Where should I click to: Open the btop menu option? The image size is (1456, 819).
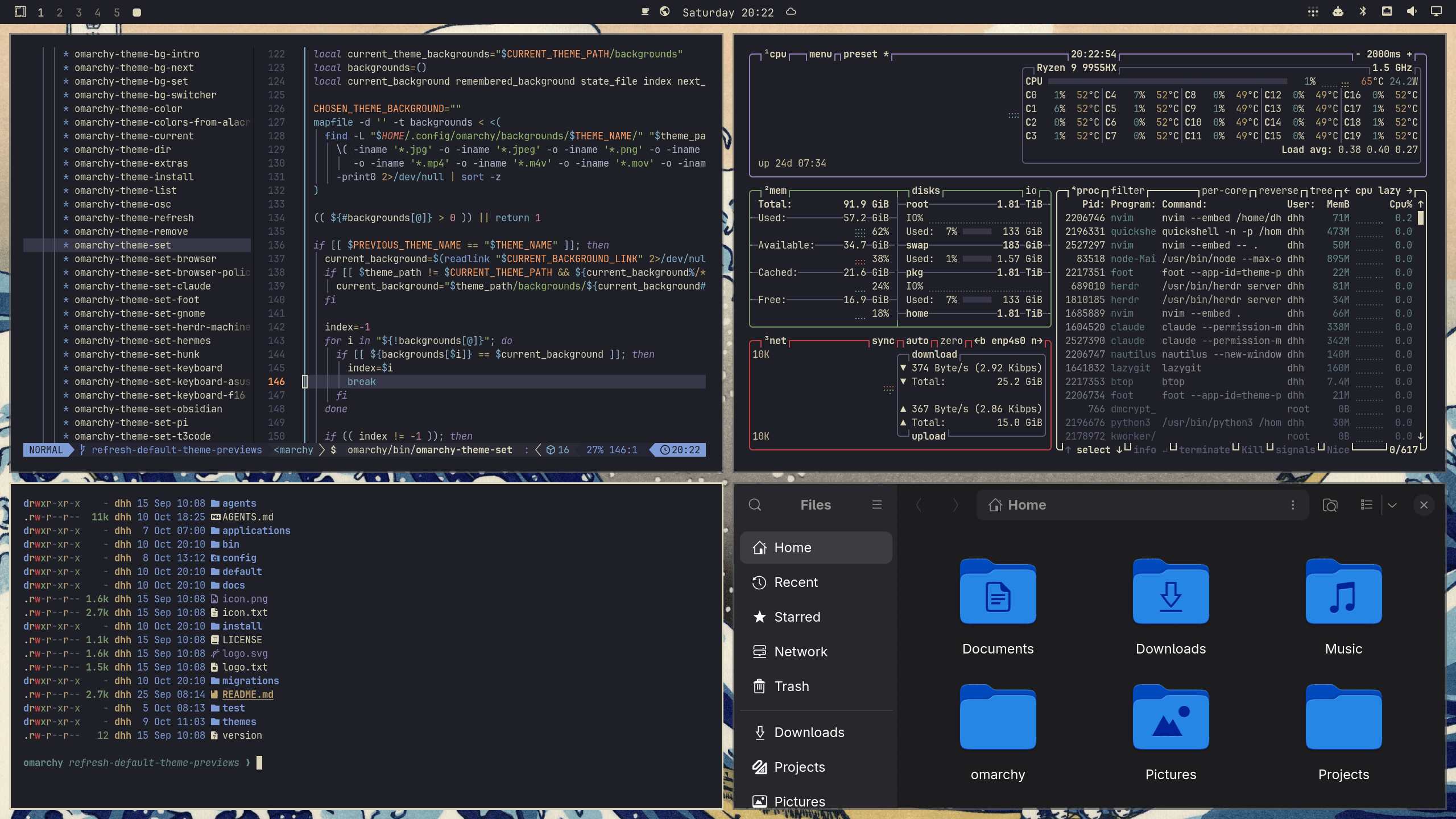tap(820, 54)
